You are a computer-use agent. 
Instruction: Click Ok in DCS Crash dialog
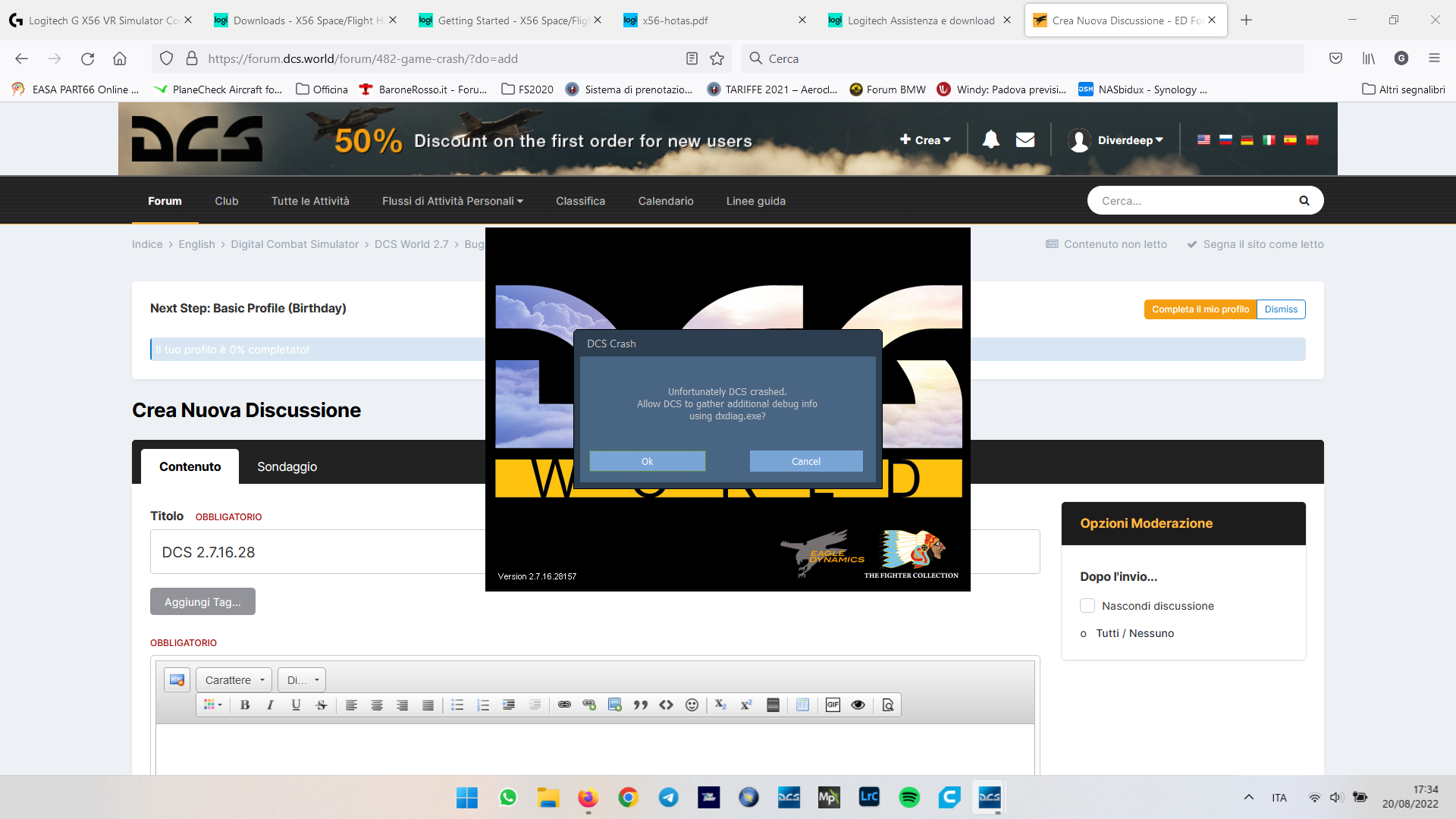648,461
